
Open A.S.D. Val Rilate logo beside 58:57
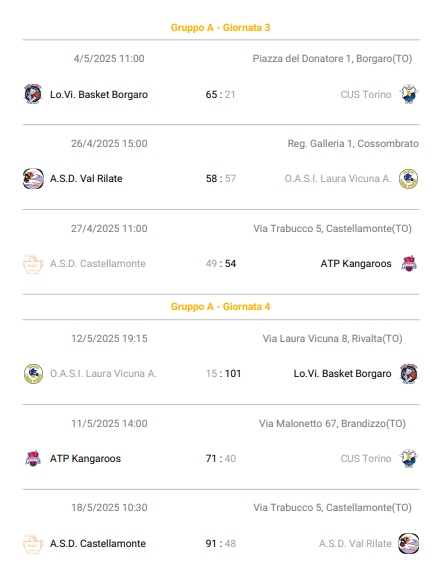click(x=33, y=178)
